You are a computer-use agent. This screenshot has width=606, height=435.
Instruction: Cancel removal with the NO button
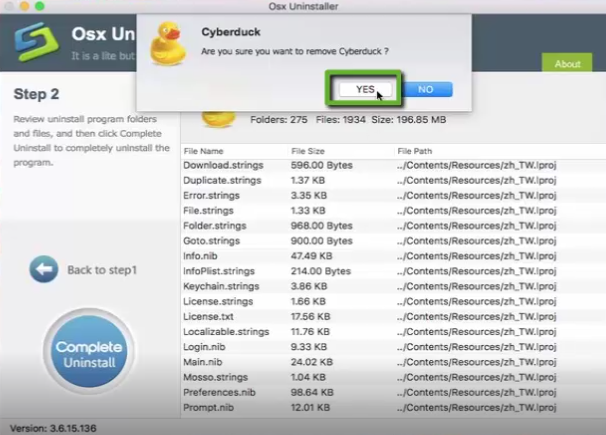coord(427,89)
